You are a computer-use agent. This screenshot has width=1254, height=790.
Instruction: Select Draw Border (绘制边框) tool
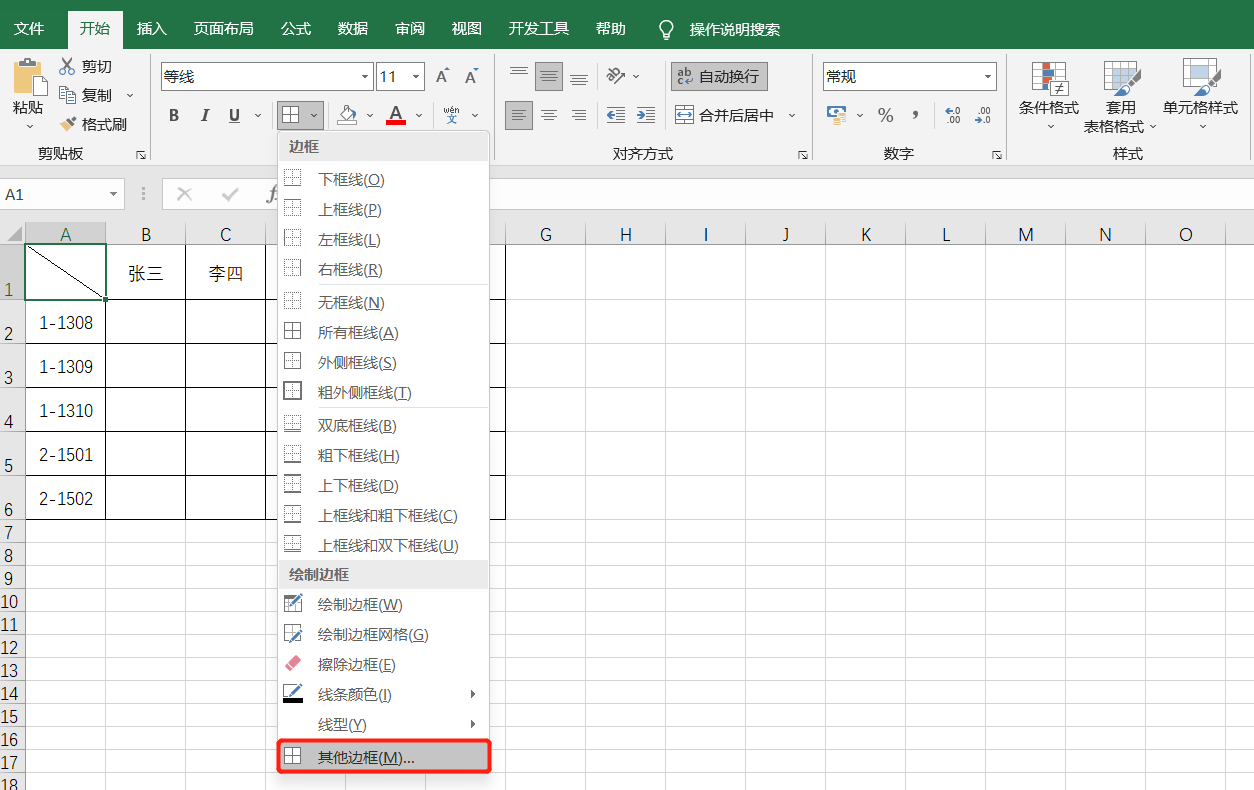coord(384,604)
